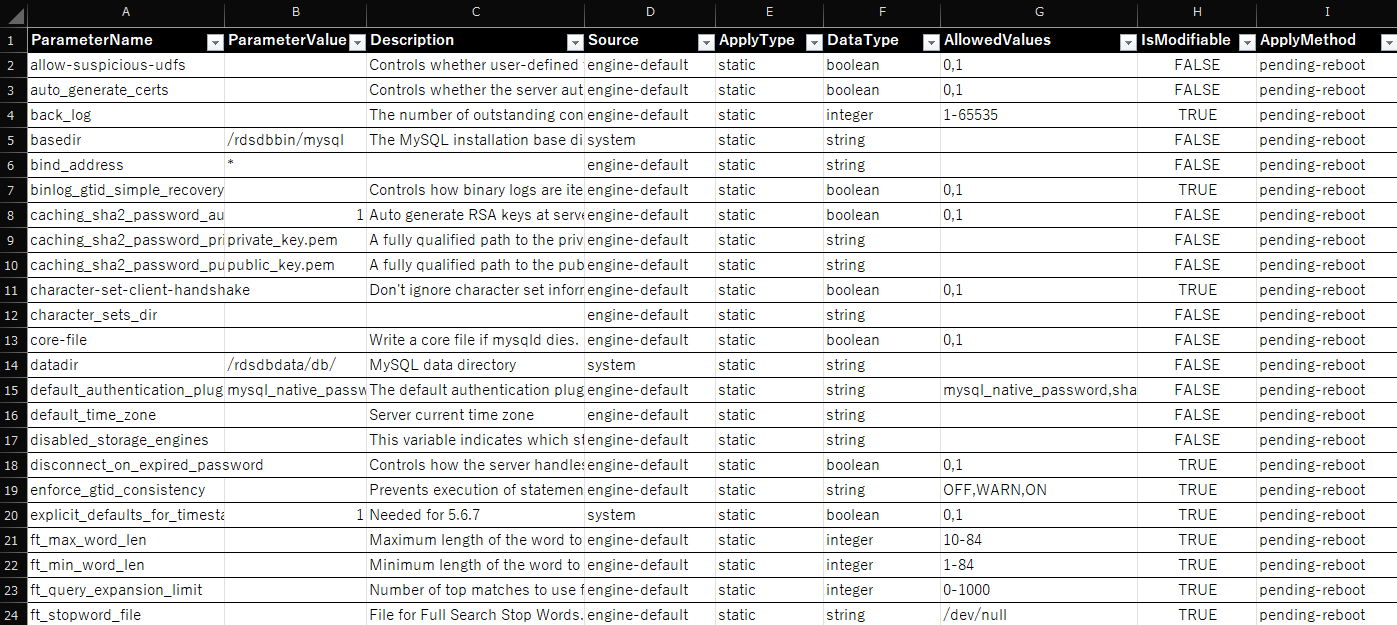Select cell 'explicit_defaults_for_timesta'
The height and width of the screenshot is (625, 1397).
tap(125, 515)
